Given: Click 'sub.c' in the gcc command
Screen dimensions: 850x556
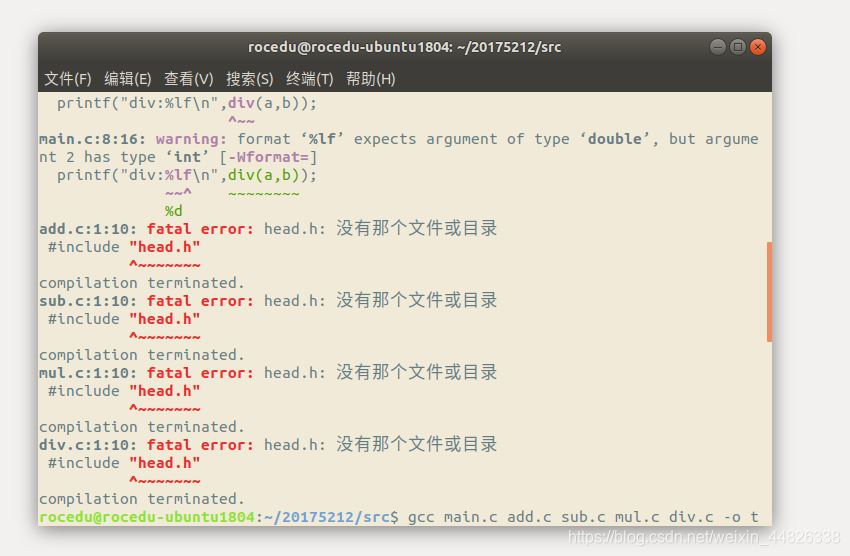Looking at the screenshot, I should [x=583, y=517].
